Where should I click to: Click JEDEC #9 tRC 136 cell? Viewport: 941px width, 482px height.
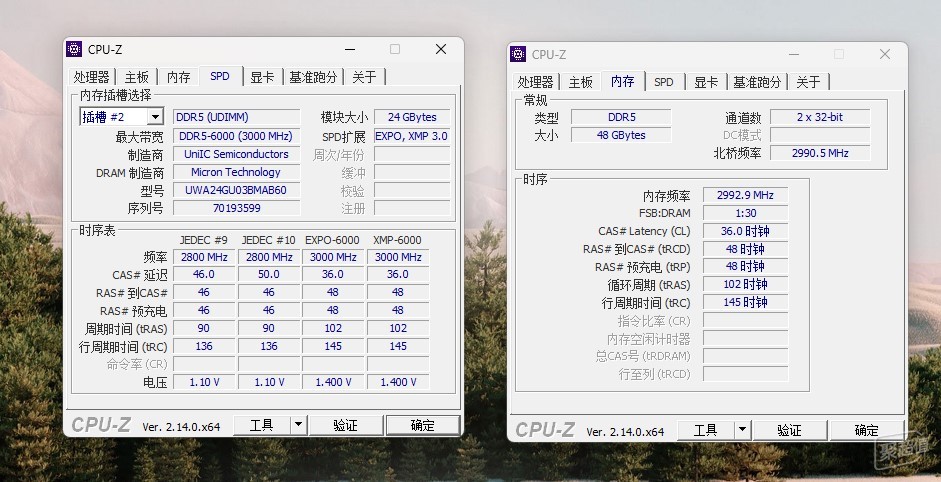[x=204, y=346]
